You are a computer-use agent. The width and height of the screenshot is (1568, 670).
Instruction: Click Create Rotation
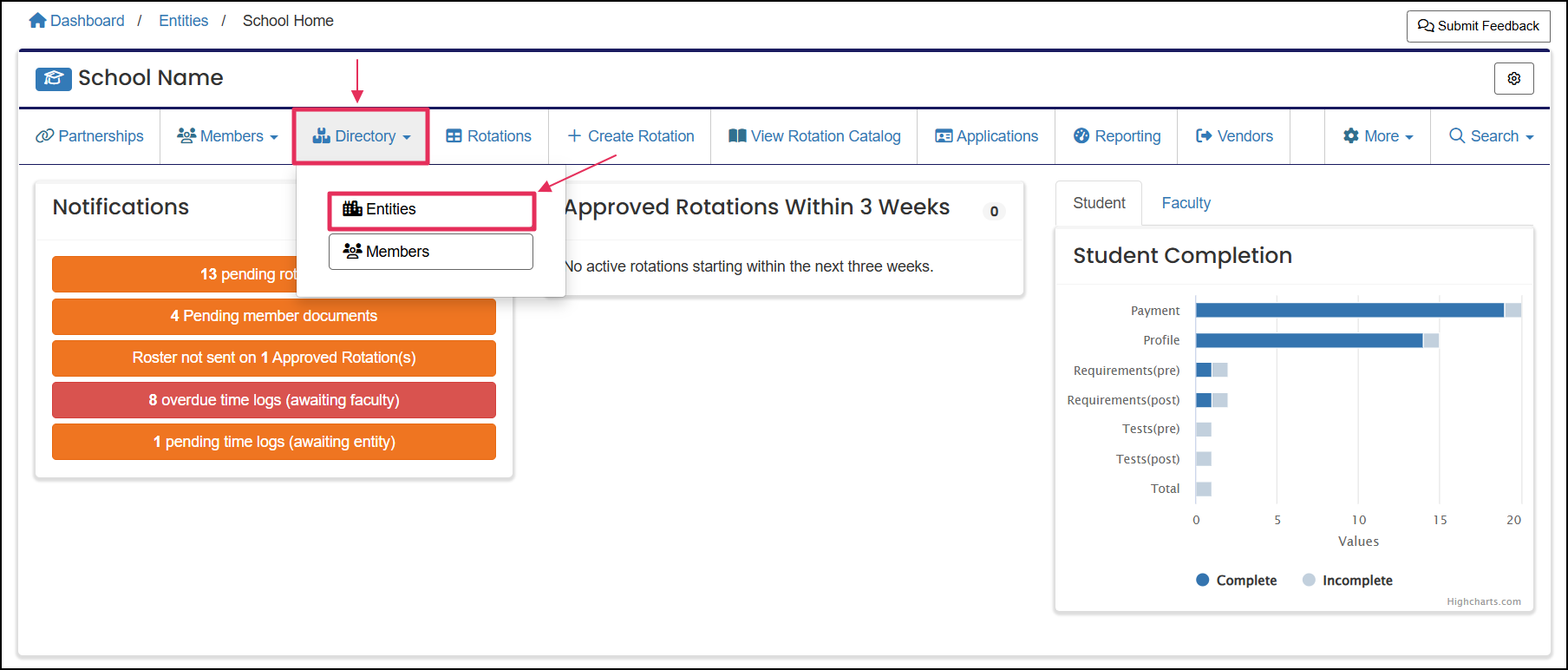point(630,136)
